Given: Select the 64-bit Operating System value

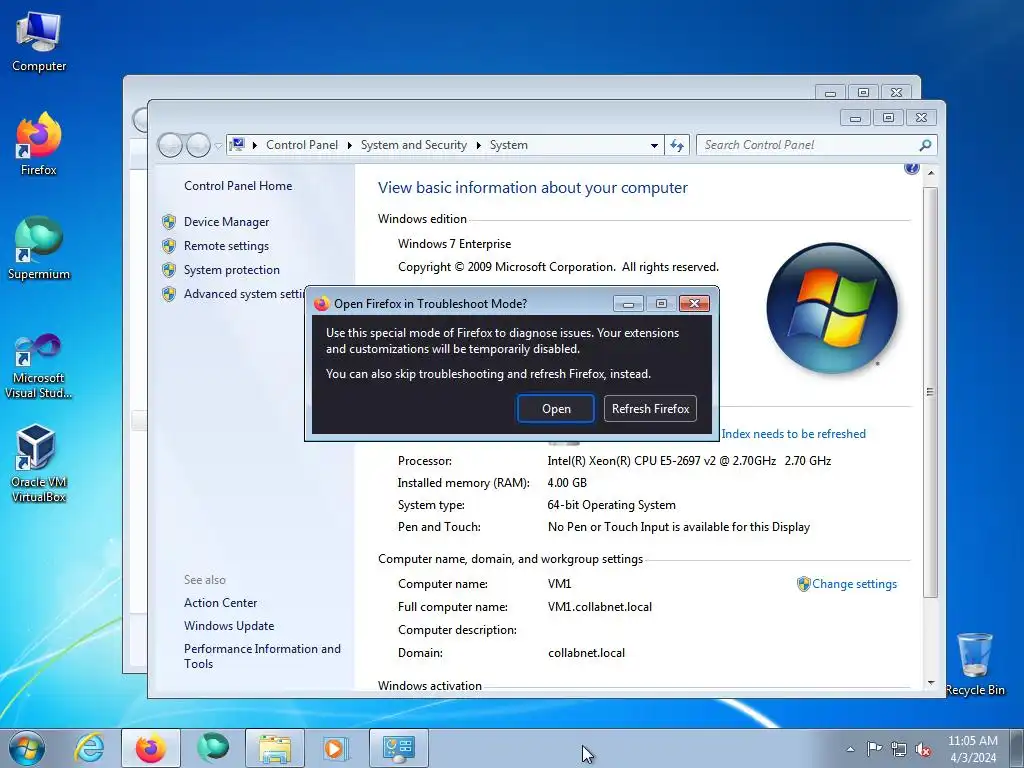Looking at the screenshot, I should (x=611, y=505).
